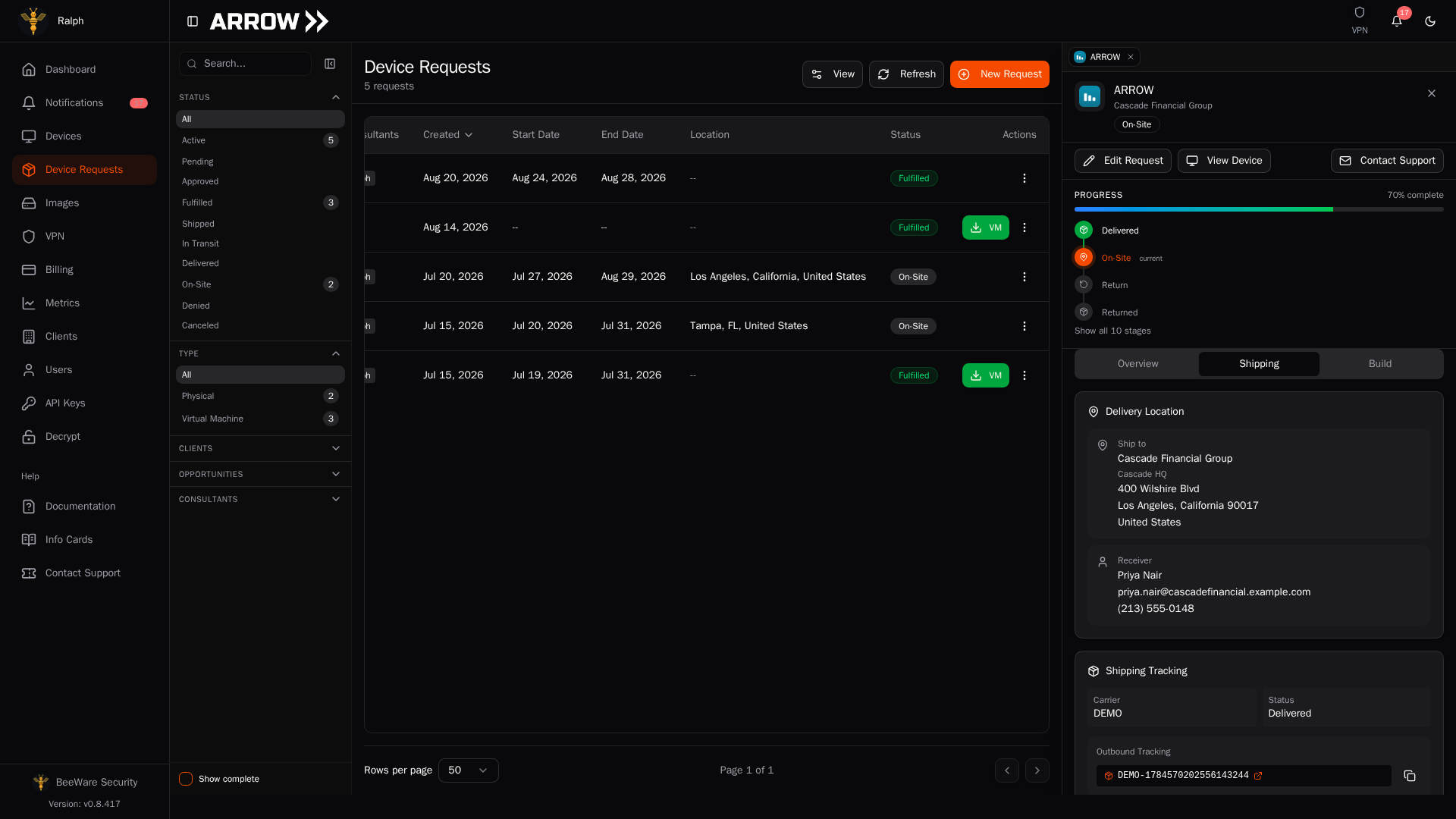
Task: Select the On-Site current progress stage marker
Action: 1084,258
